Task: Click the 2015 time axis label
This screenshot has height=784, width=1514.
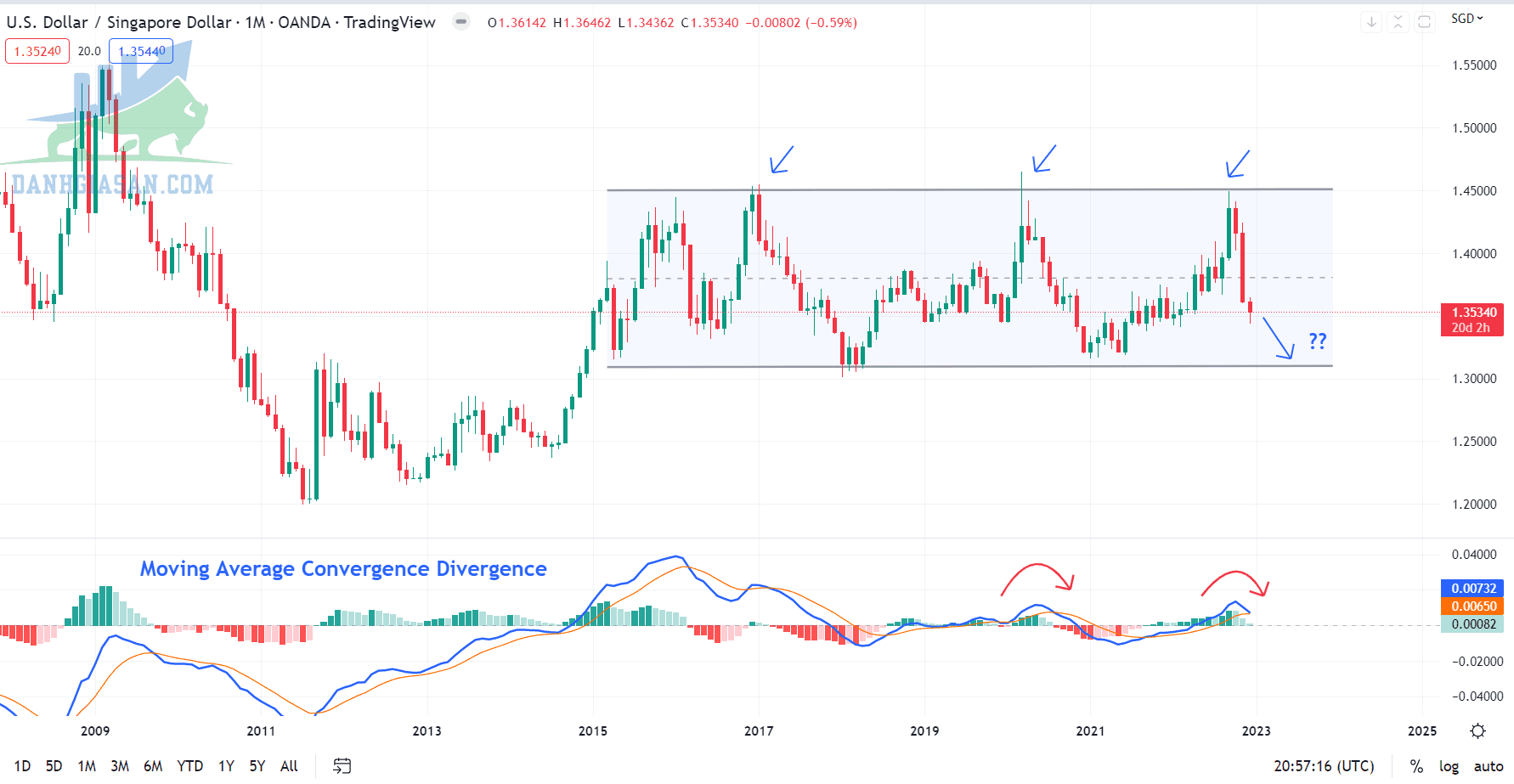Action: [593, 730]
